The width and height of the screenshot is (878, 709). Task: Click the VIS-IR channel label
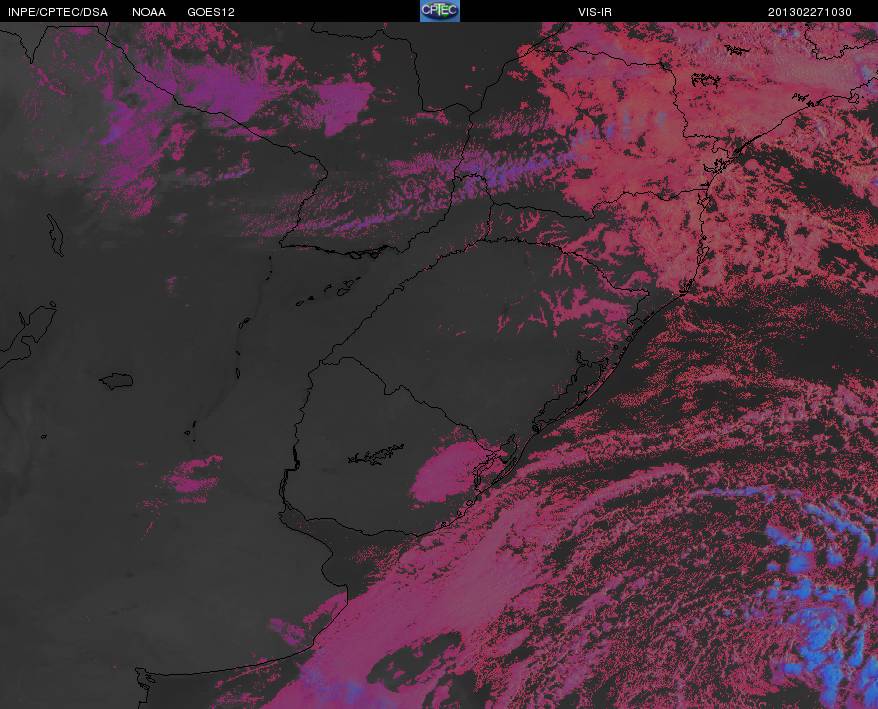[595, 12]
